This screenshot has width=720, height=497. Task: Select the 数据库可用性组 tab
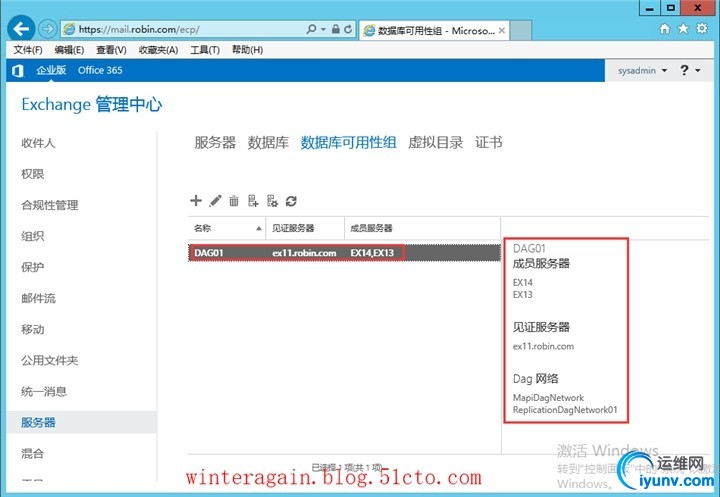pyautogui.click(x=349, y=142)
